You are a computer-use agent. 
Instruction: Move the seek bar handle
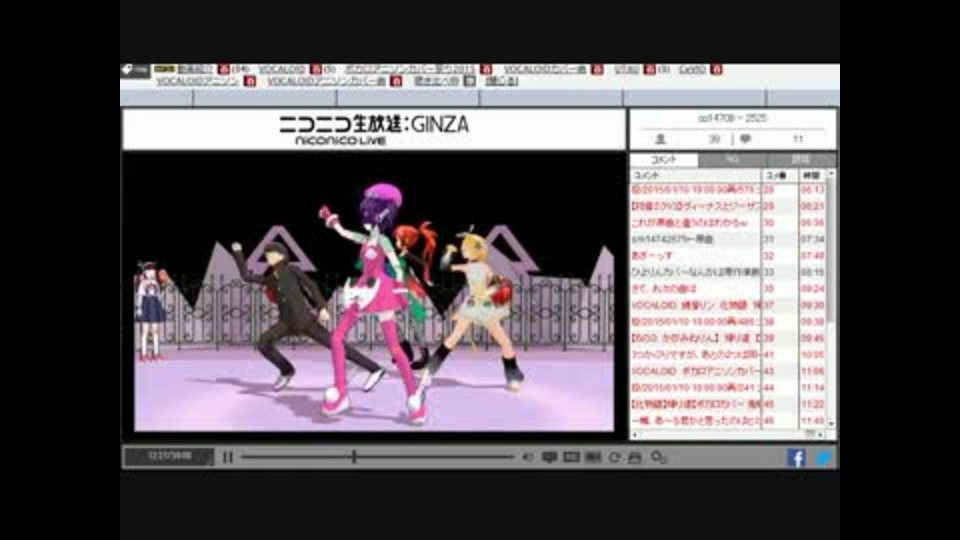pos(354,457)
